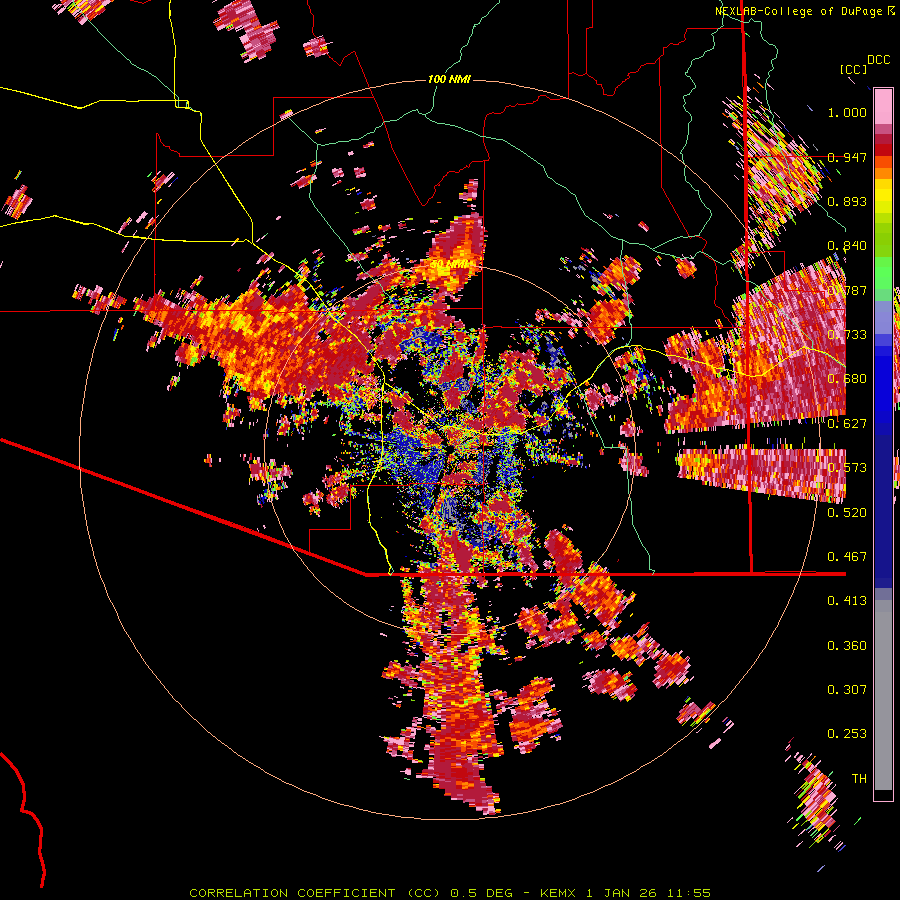900x900 pixels.
Task: Click the 0.893 scale value
Action: [x=847, y=201]
